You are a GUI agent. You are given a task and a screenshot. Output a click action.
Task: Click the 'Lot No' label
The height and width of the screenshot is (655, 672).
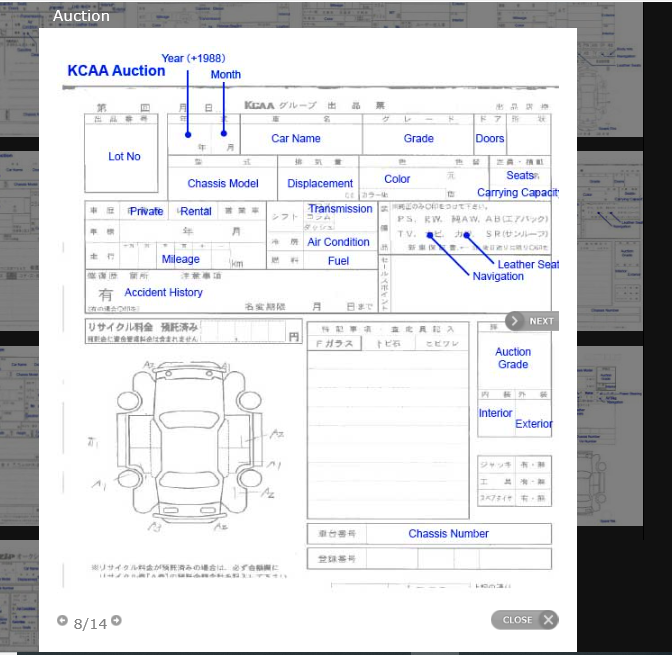124,156
